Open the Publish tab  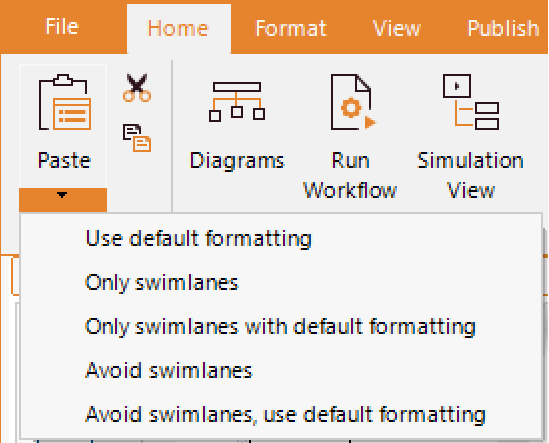503,28
